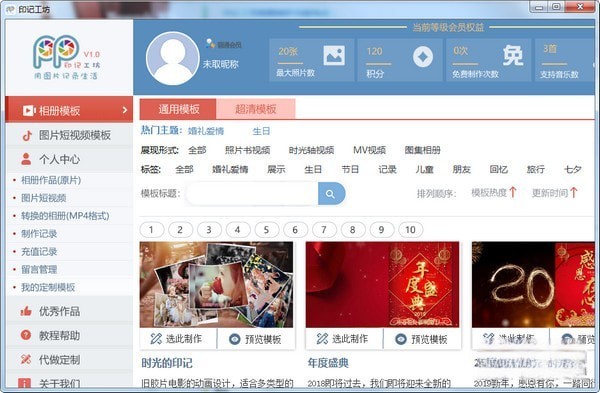This screenshot has width=600, height=393.
Task: Select the 节日 tag filter
Action: pos(350,169)
